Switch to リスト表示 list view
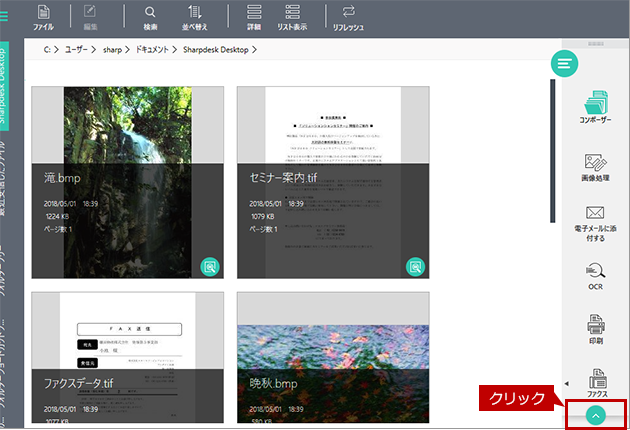 click(292, 18)
